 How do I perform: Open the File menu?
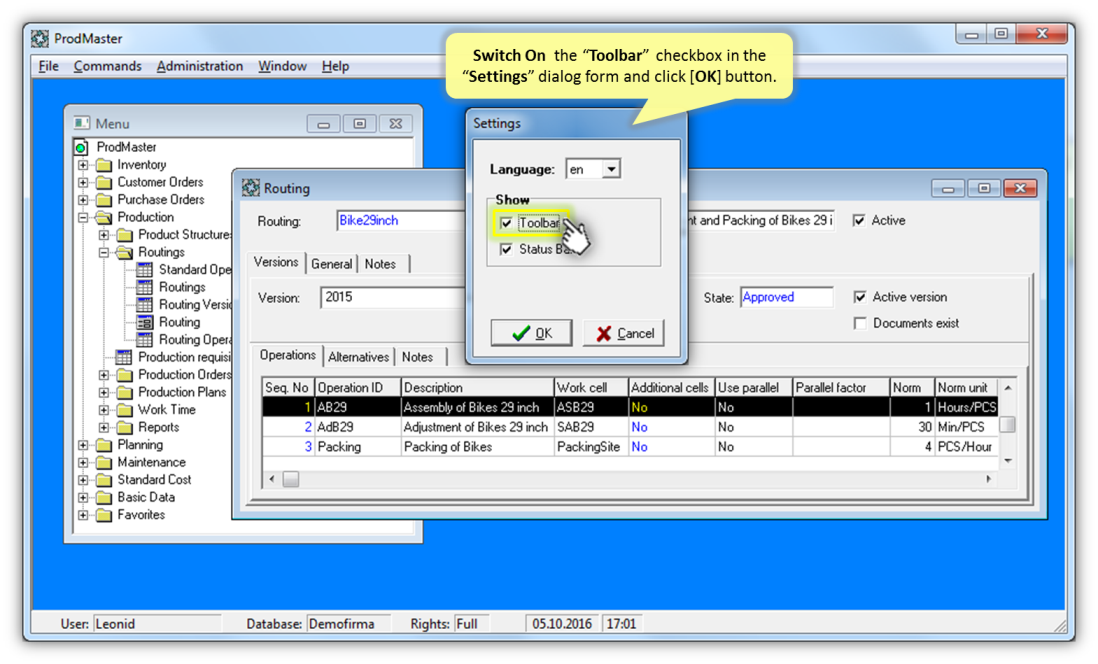click(48, 66)
